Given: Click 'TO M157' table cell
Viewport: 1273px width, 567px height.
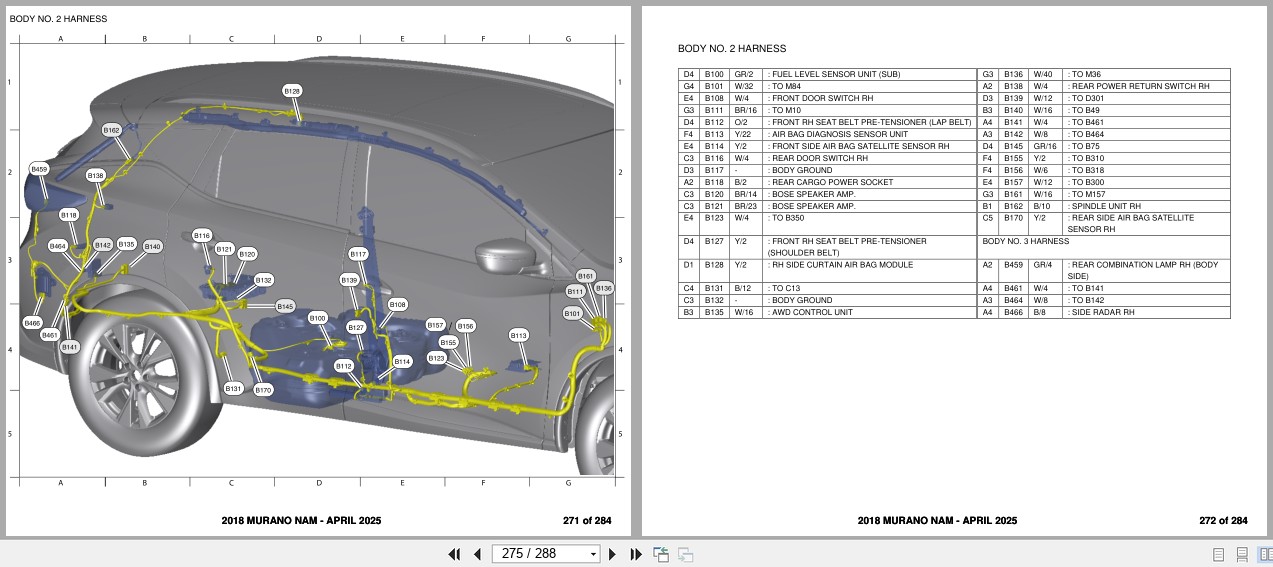Looking at the screenshot, I should [1147, 194].
